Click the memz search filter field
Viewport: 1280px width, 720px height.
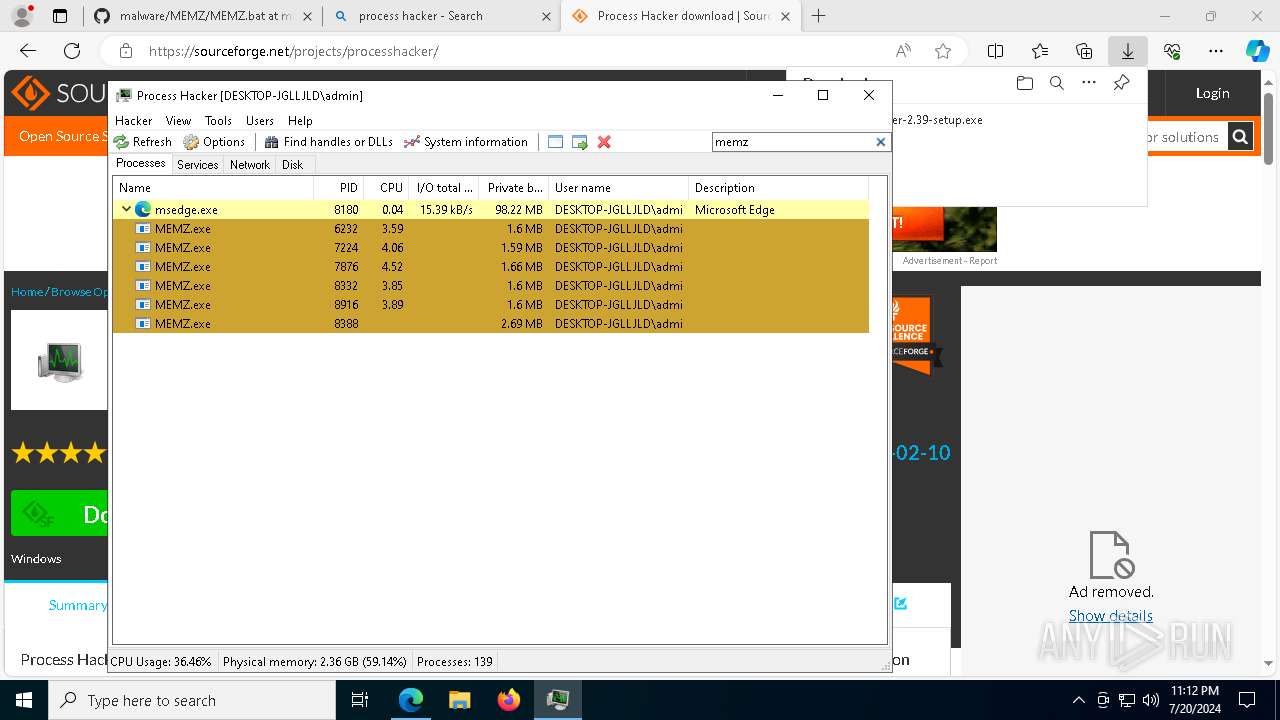pyautogui.click(x=793, y=142)
